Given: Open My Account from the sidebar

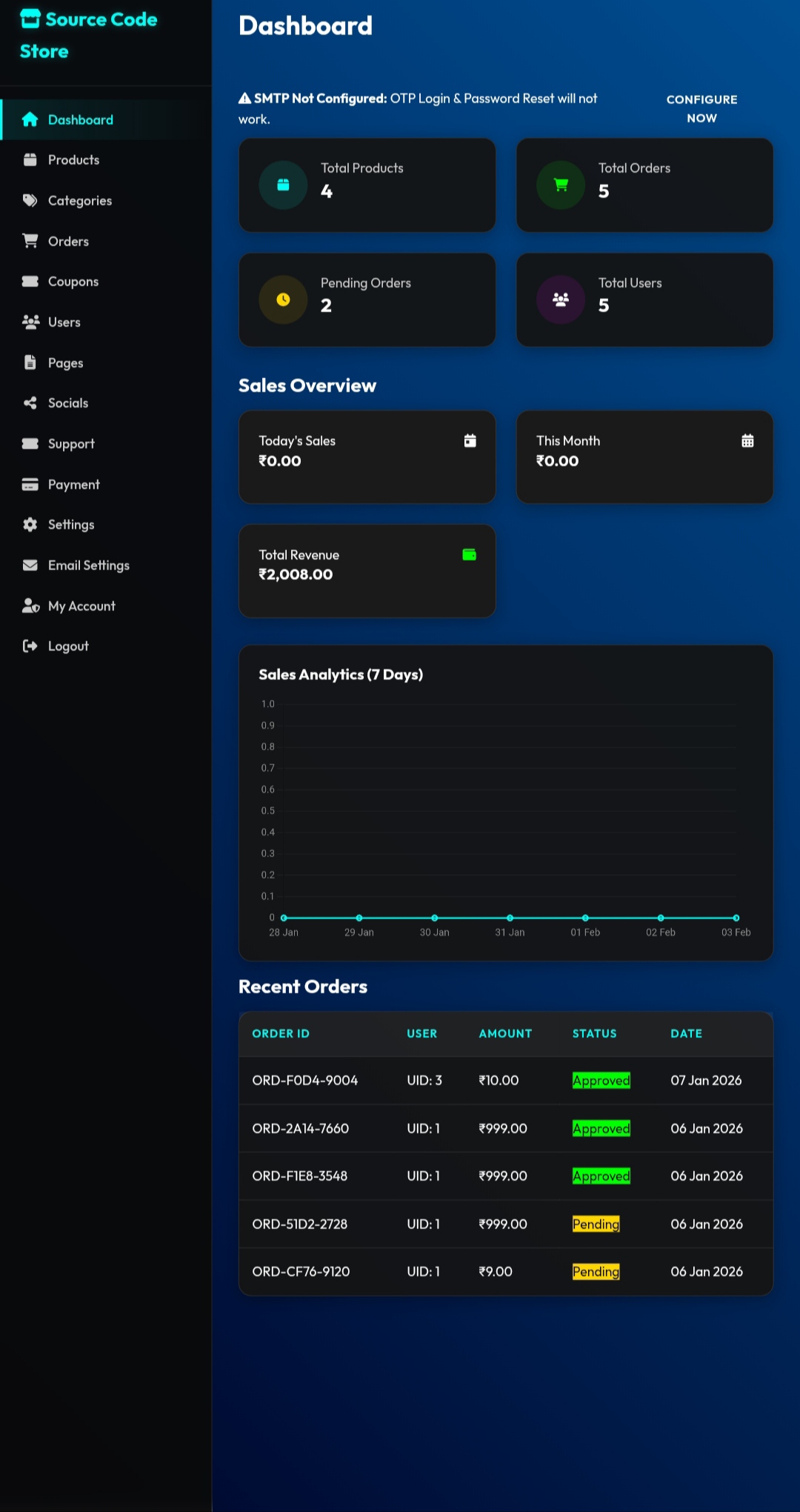Looking at the screenshot, I should click(x=106, y=606).
